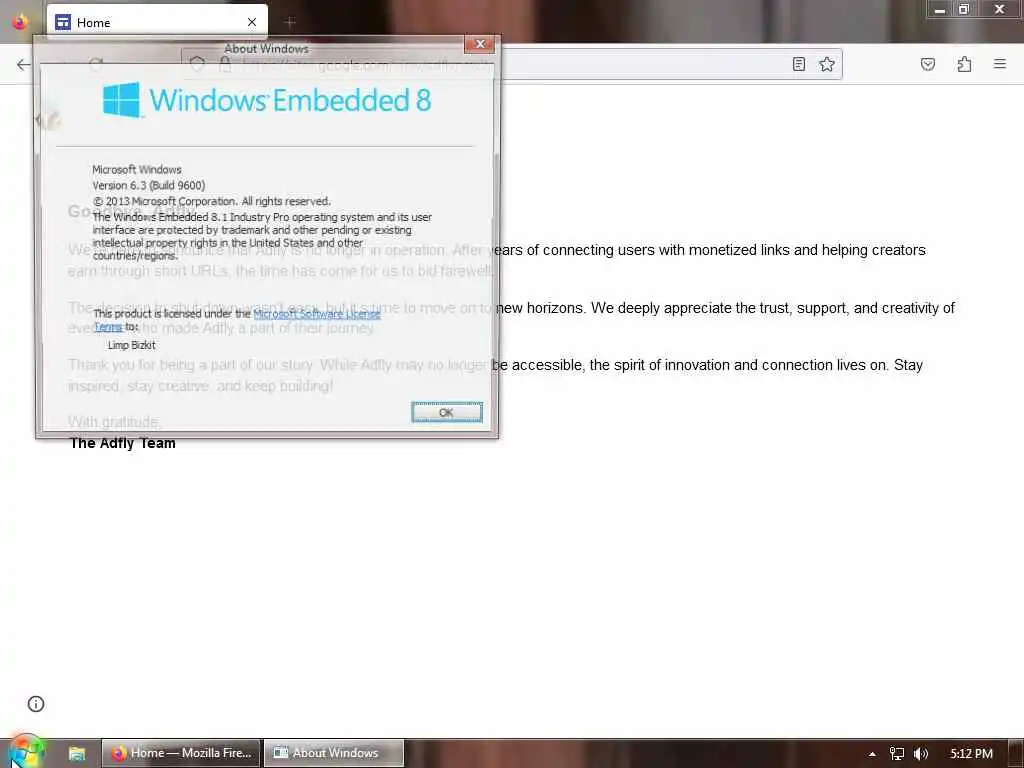This screenshot has width=1024, height=768.
Task: Open volume speaker icon in tray
Action: click(921, 754)
